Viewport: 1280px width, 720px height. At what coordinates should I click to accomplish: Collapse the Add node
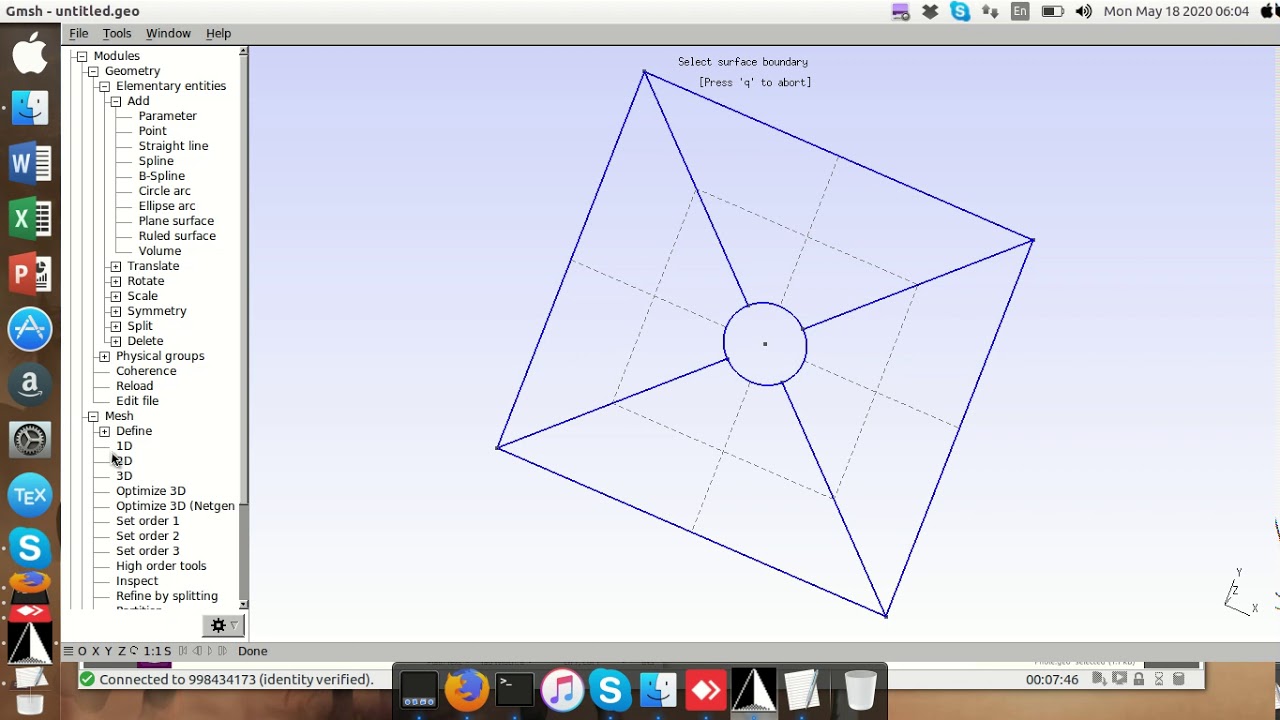point(116,101)
